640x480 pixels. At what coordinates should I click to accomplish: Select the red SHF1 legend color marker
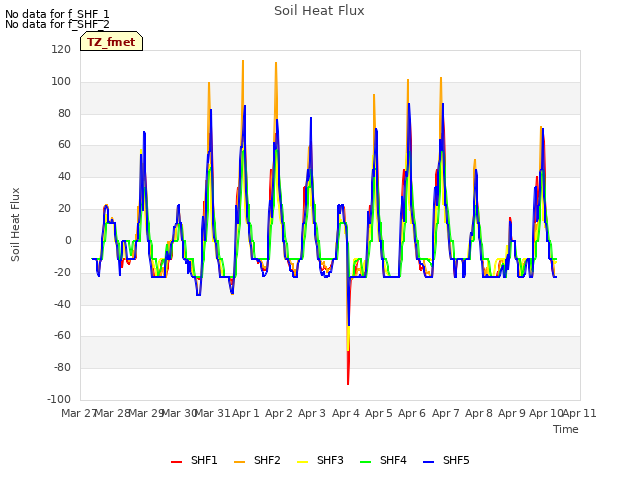[x=176, y=462]
